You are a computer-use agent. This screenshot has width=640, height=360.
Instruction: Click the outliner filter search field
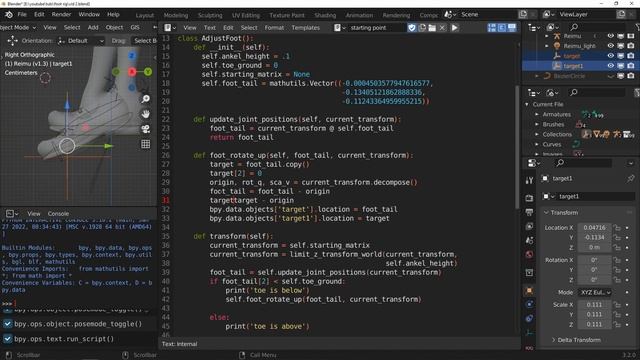pyautogui.click(x=598, y=27)
